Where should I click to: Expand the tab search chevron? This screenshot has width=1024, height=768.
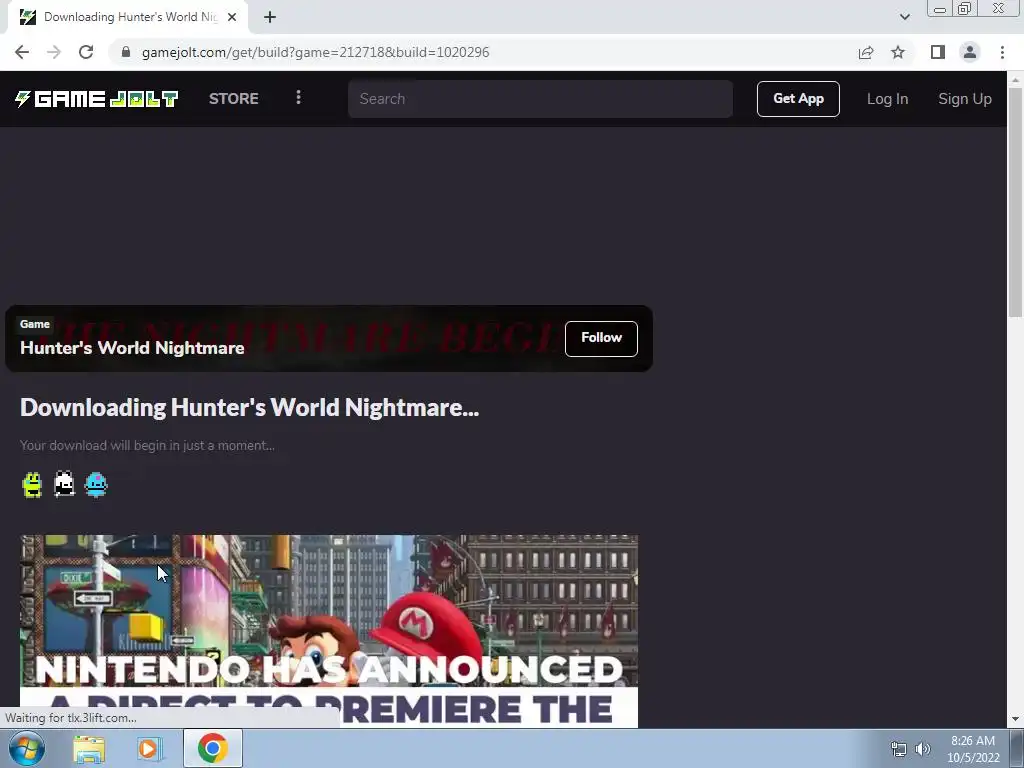point(904,17)
